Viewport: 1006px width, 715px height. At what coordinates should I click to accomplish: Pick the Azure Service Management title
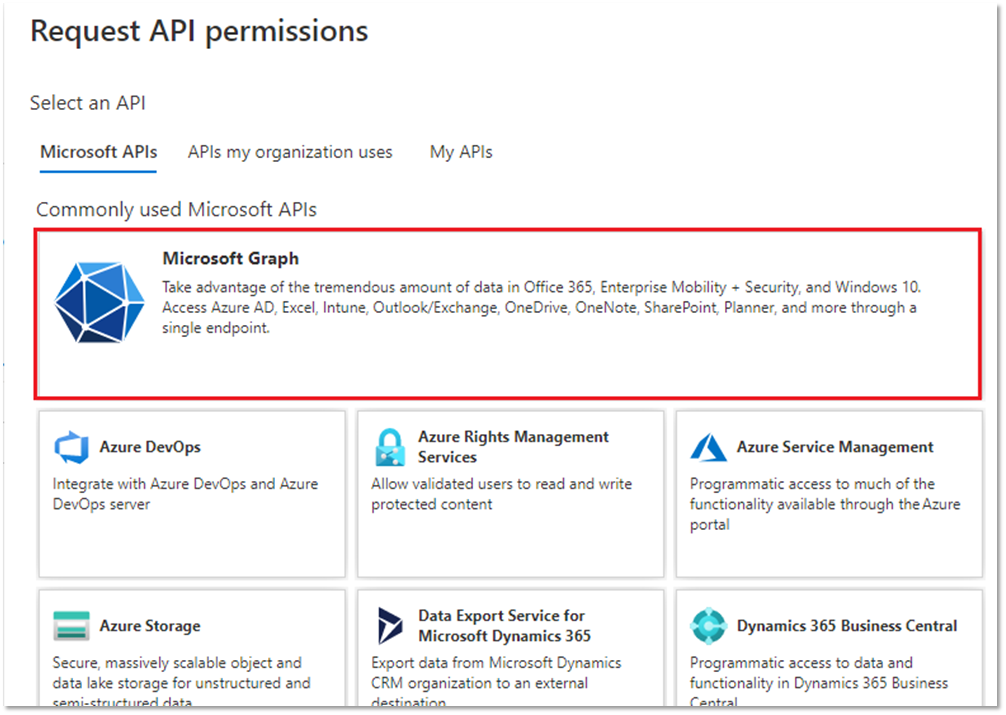(x=835, y=447)
